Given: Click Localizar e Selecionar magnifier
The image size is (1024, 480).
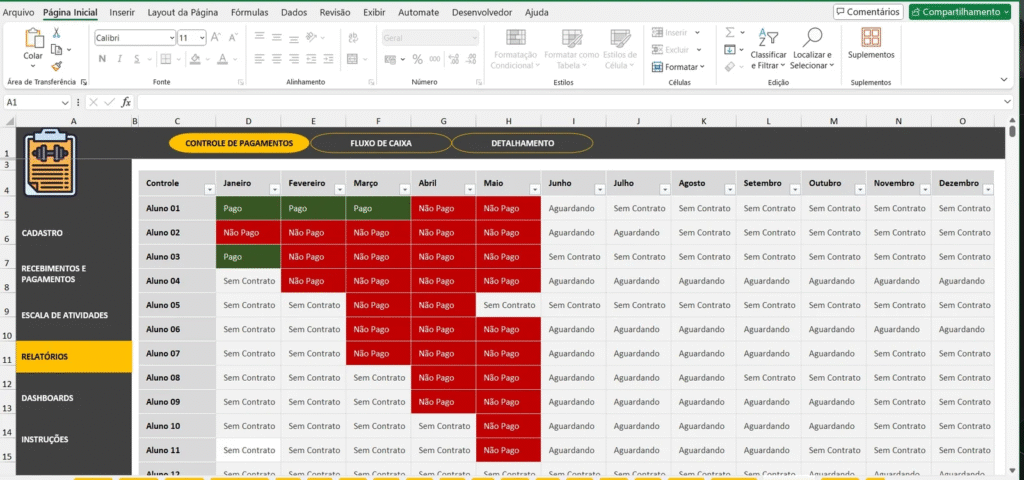Looking at the screenshot, I should 810,48.
